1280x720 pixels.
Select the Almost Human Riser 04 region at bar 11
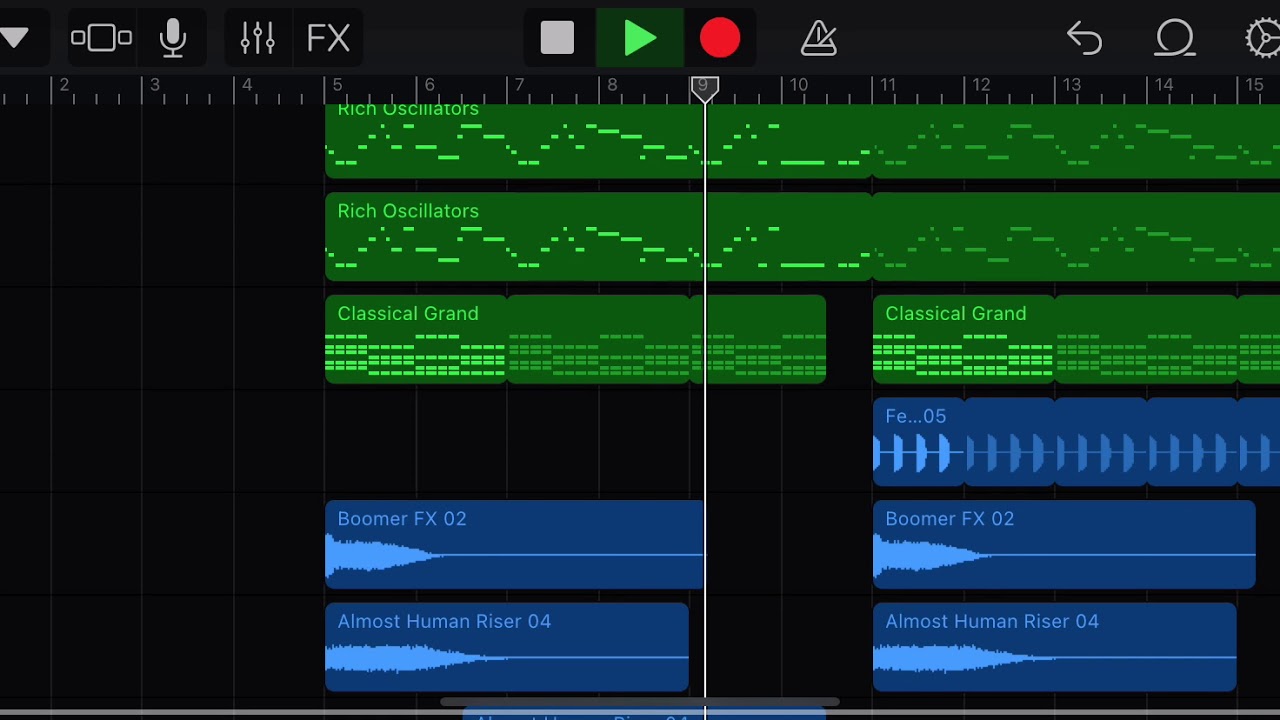[x=1055, y=647]
